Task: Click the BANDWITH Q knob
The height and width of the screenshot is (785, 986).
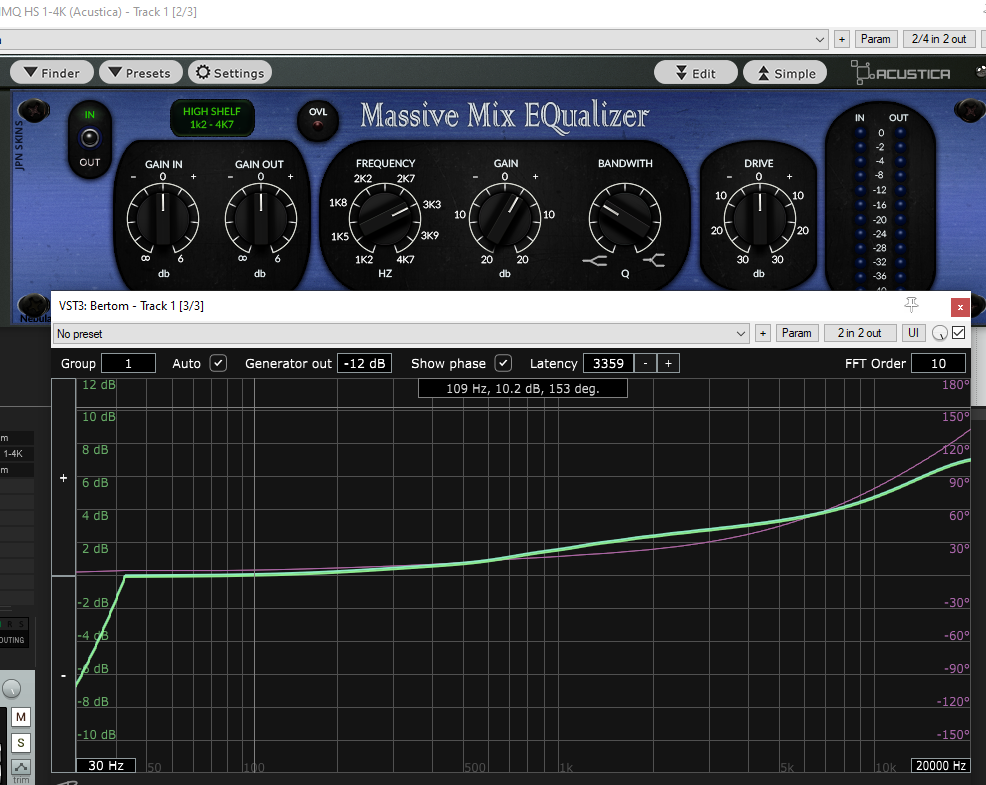Action: coord(624,219)
